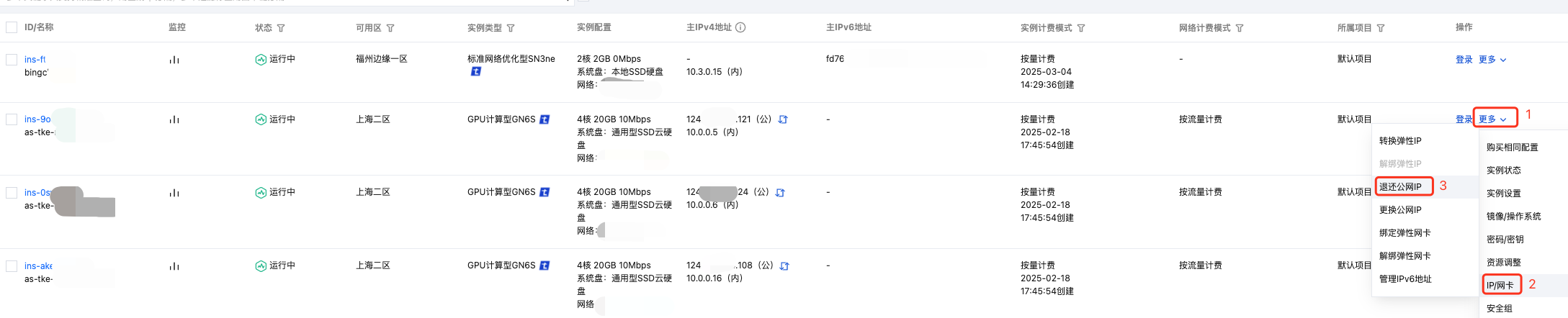Click 登录 link for the first instance
Screen dimensions: 1568x318
pos(1464,60)
